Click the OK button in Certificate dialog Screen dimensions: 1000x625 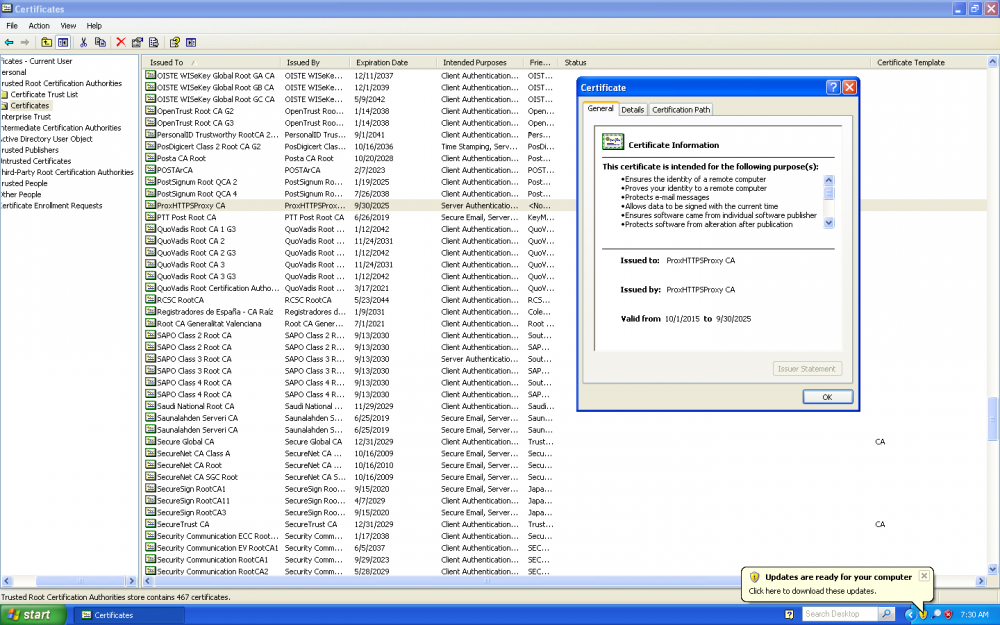pos(827,396)
